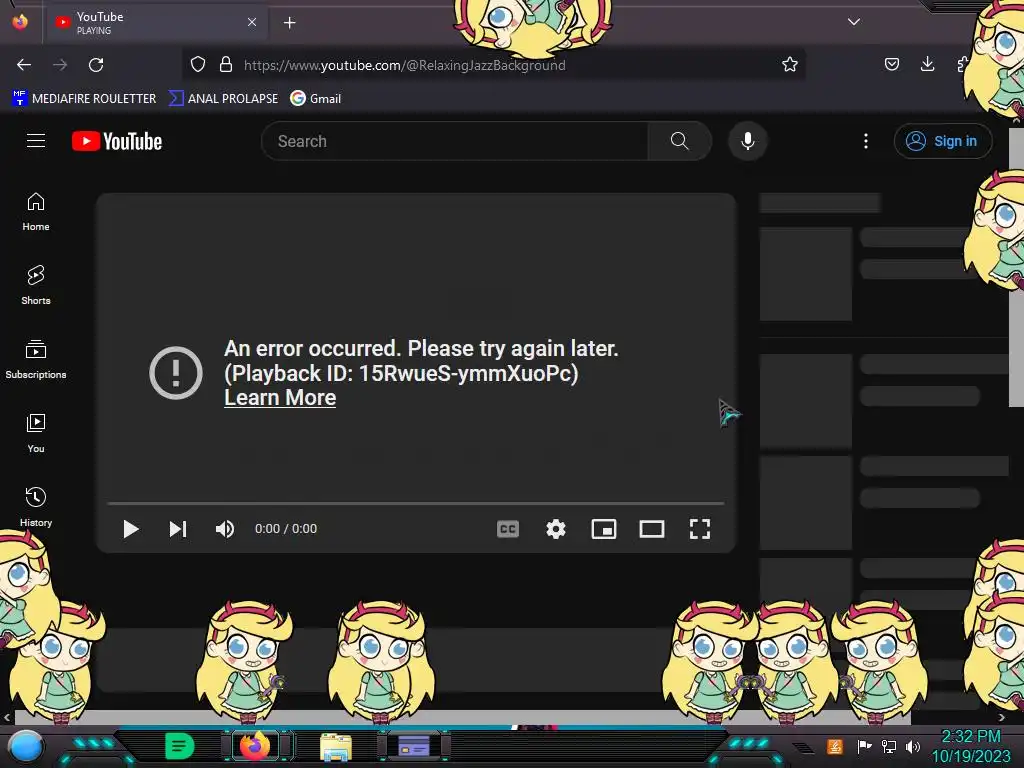Open Action Center flag icon
The width and height of the screenshot is (1024, 768).
(x=864, y=746)
